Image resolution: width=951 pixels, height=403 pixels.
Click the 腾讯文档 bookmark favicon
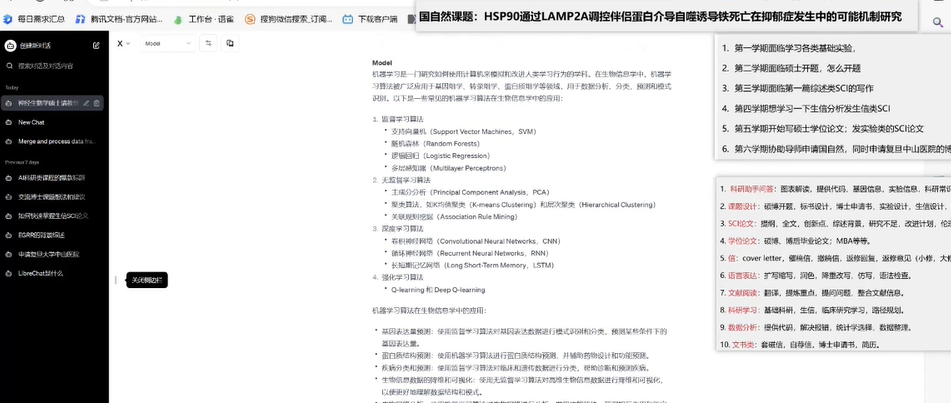[x=80, y=19]
